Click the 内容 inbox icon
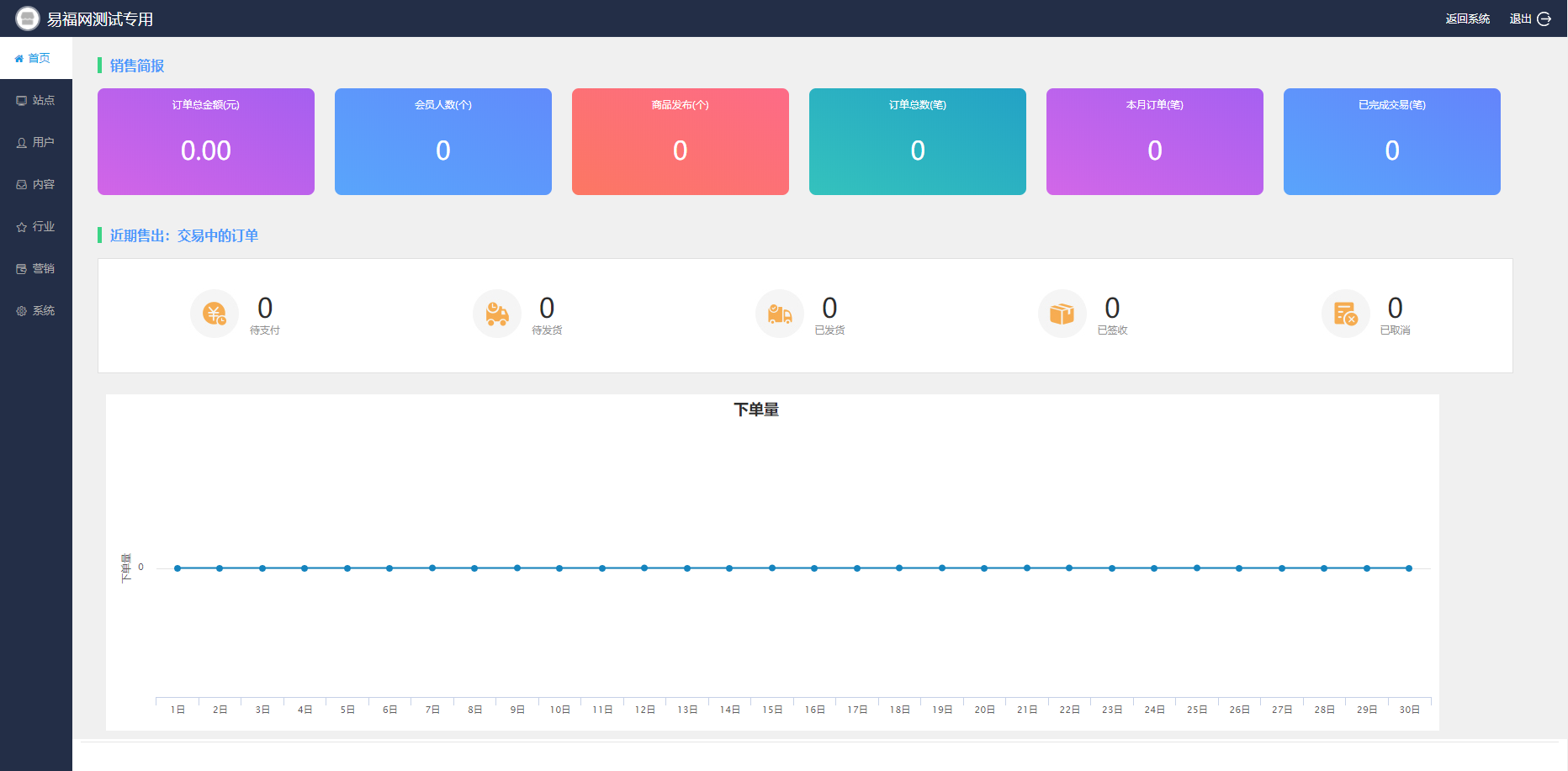 coord(22,185)
